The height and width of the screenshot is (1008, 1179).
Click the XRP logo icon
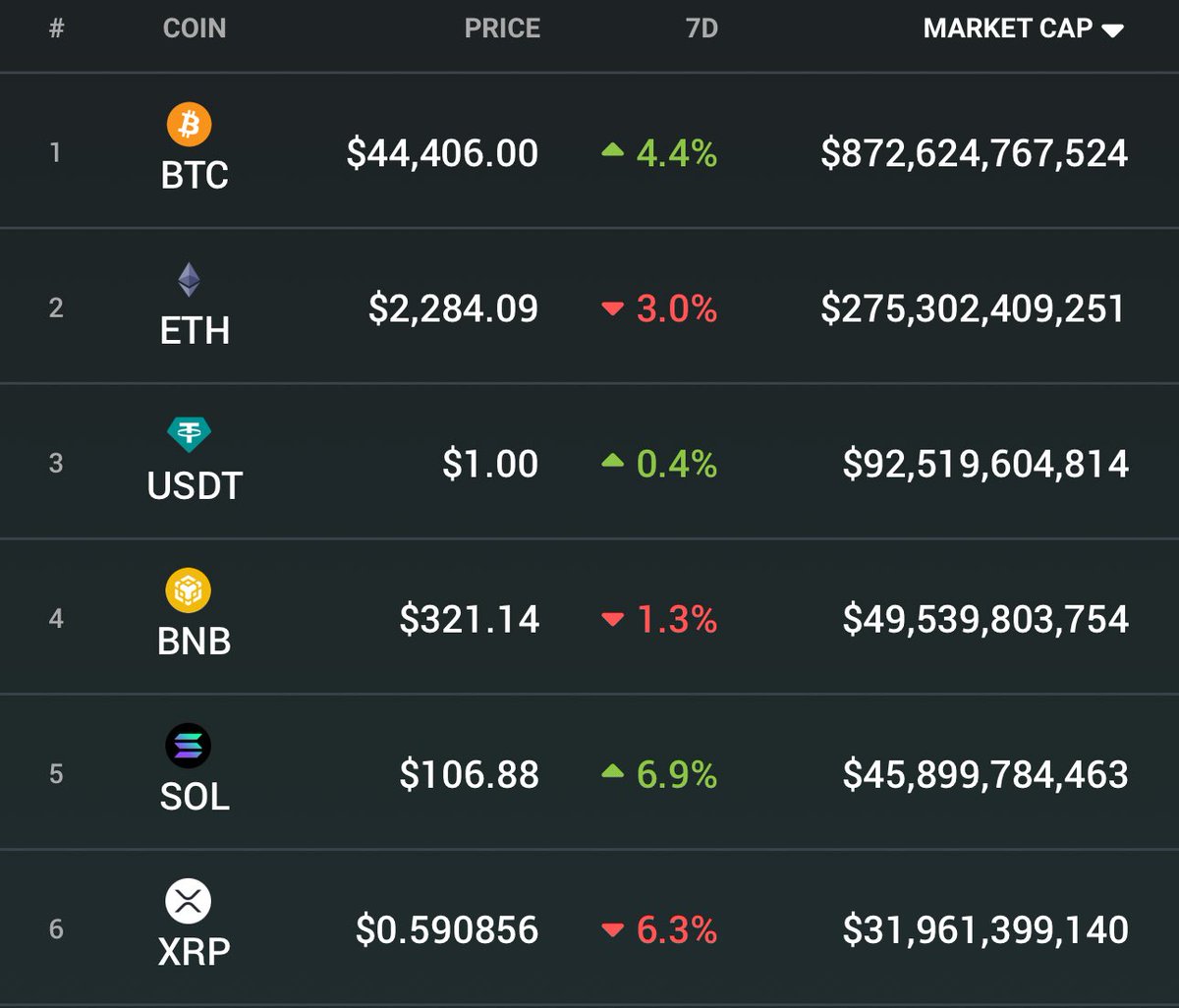click(188, 902)
